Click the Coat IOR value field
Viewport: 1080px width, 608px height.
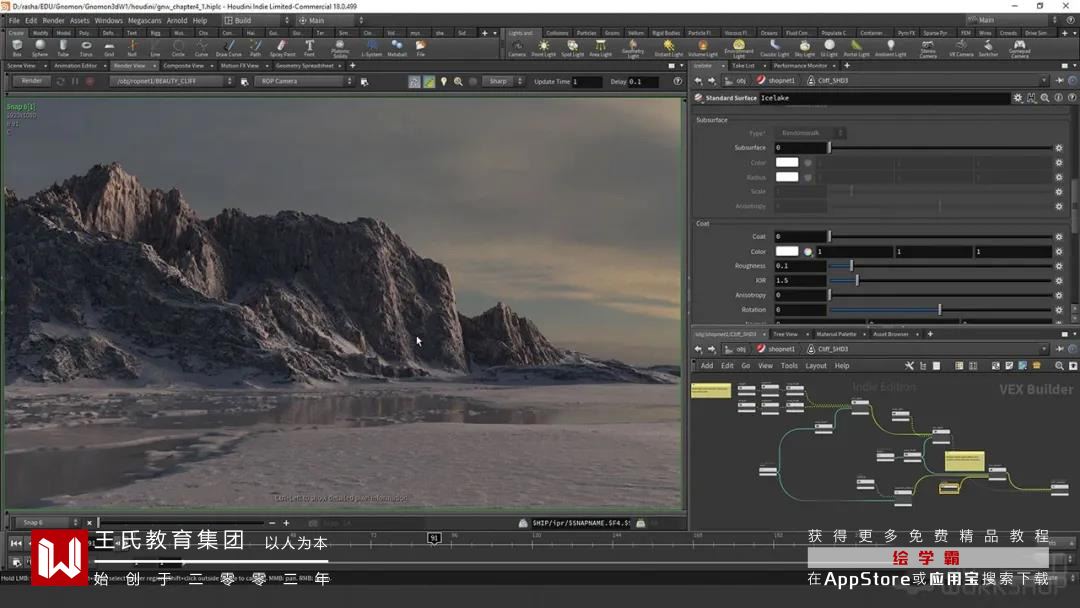(800, 281)
